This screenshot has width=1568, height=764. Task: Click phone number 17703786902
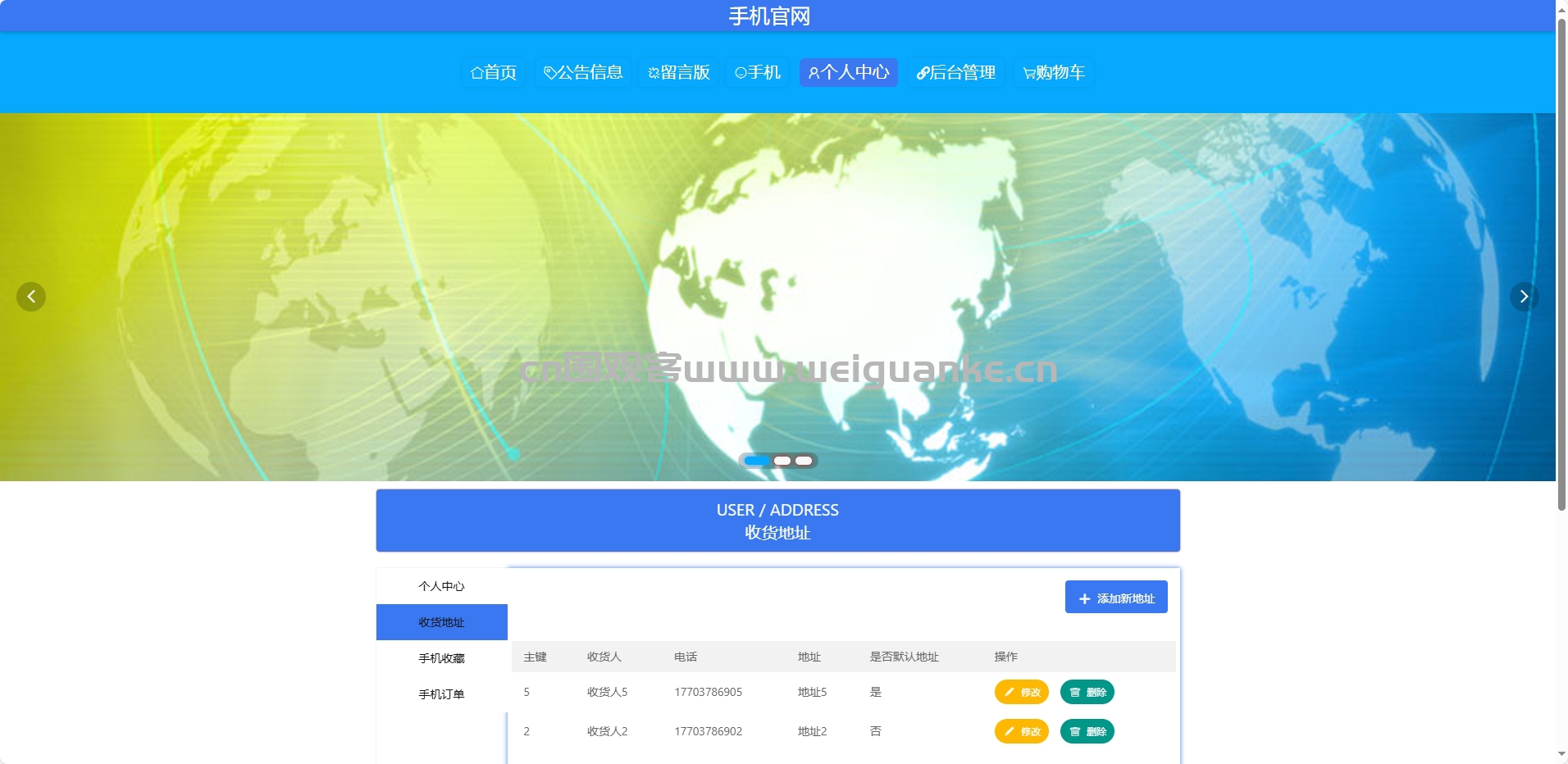tap(709, 731)
